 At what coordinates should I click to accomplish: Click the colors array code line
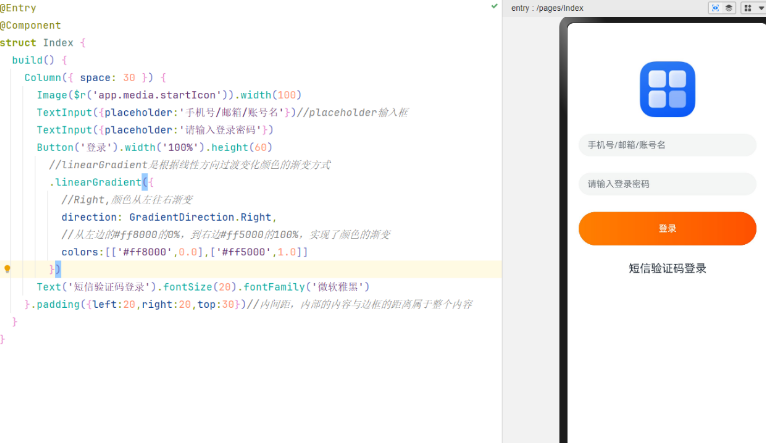185,252
